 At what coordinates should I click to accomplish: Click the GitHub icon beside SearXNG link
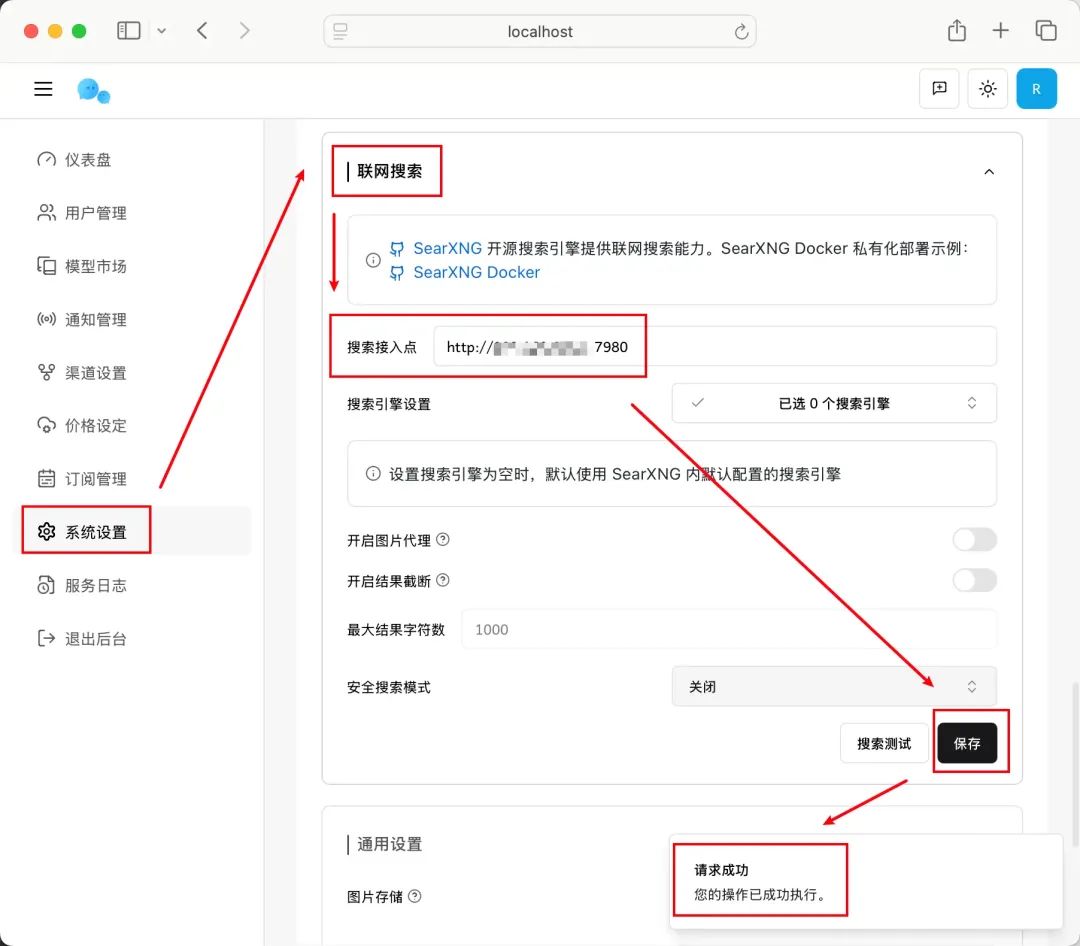pyautogui.click(x=397, y=249)
